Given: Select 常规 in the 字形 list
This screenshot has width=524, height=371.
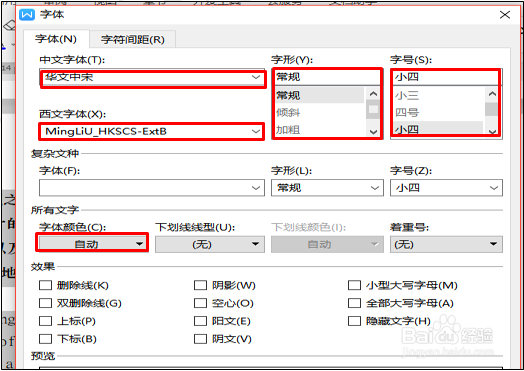Looking at the screenshot, I should 319,95.
